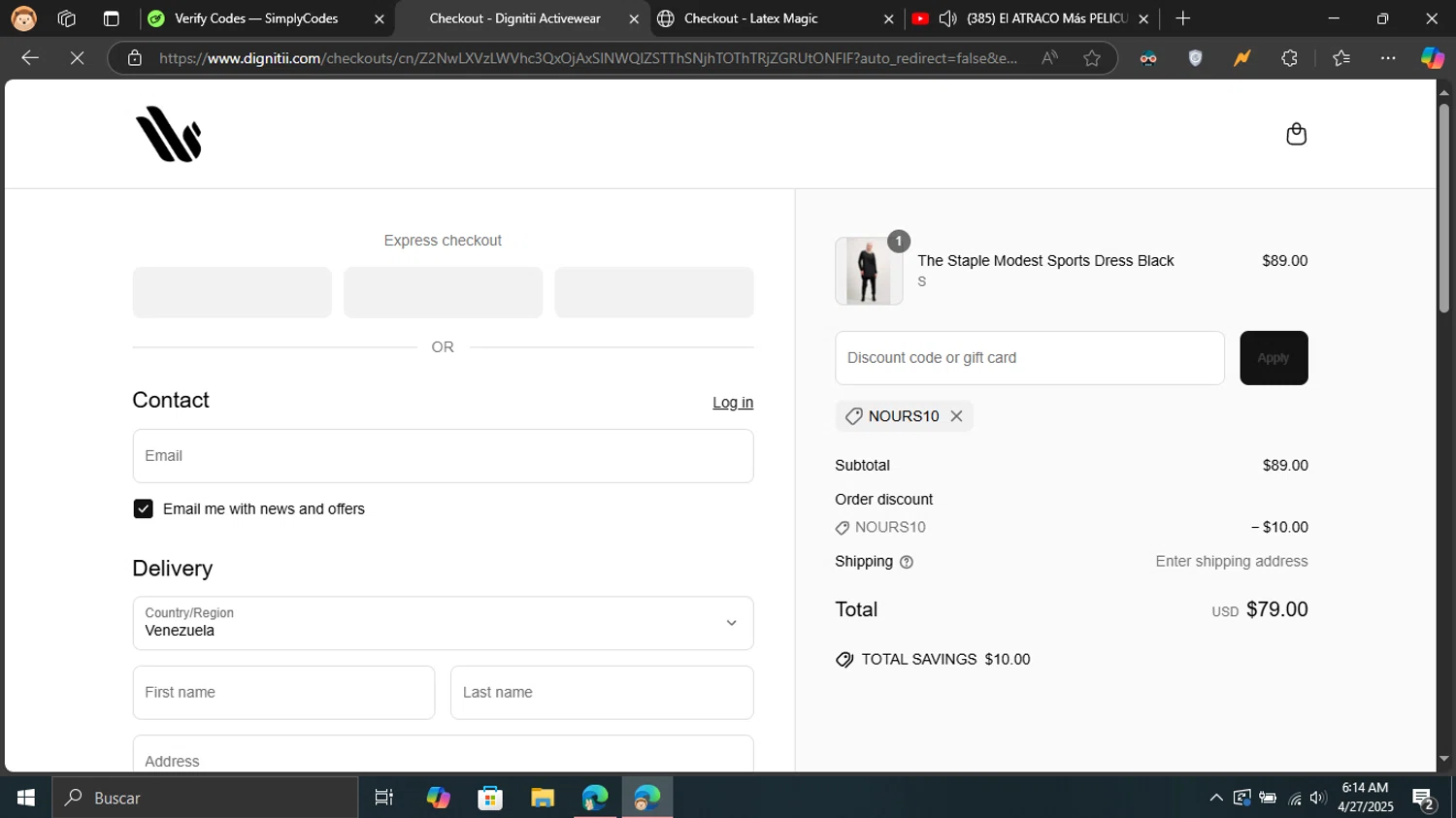Open the Copilot sidebar icon
This screenshot has height=818, width=1456.
tap(1433, 58)
